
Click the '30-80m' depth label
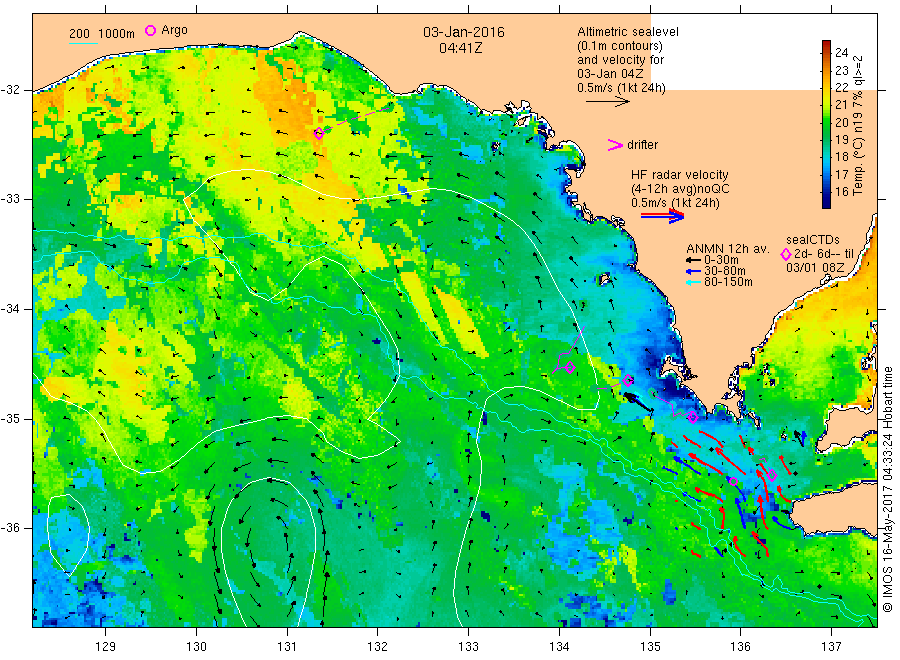click(725, 271)
